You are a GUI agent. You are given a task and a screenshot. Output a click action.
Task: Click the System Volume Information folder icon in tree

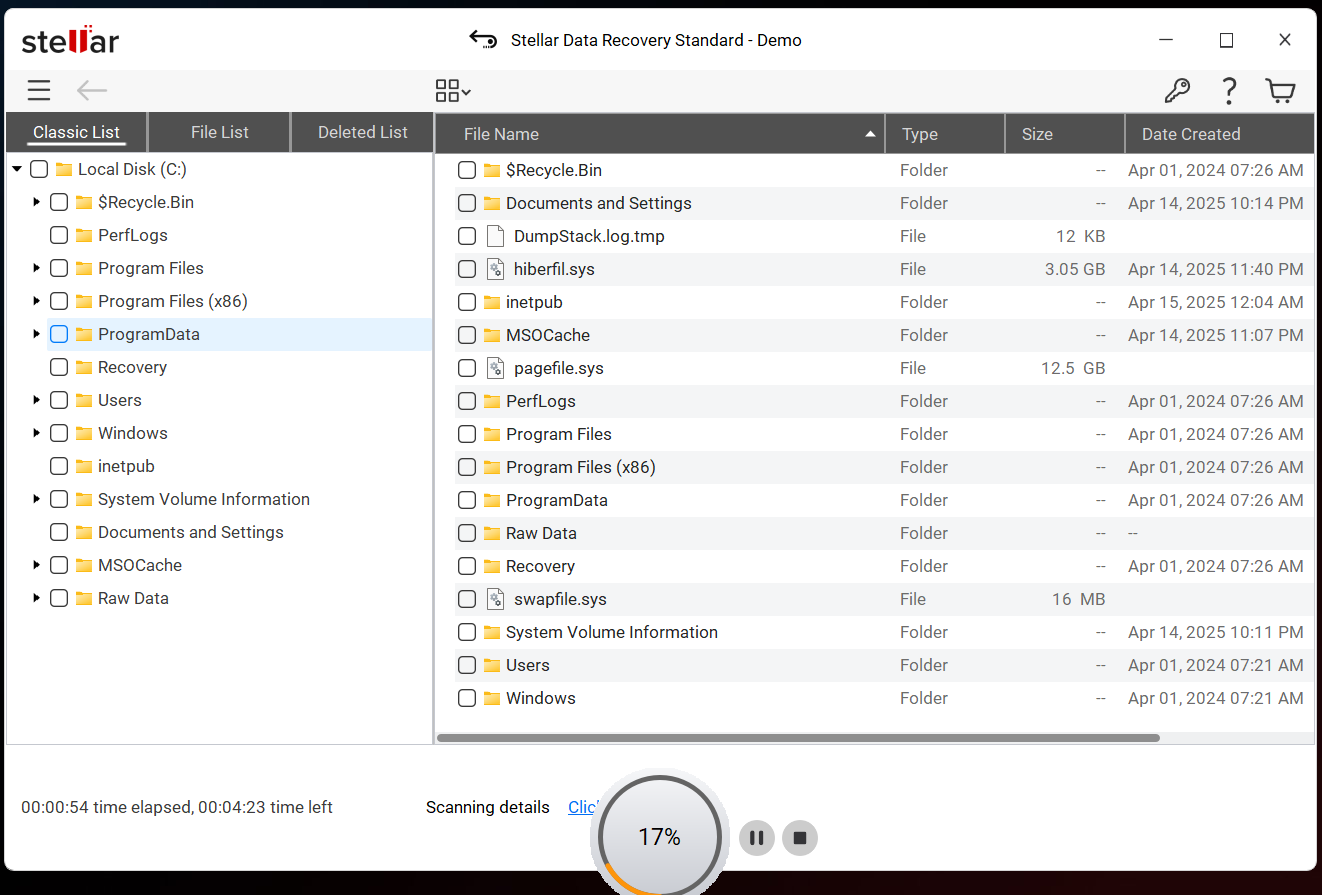(84, 499)
